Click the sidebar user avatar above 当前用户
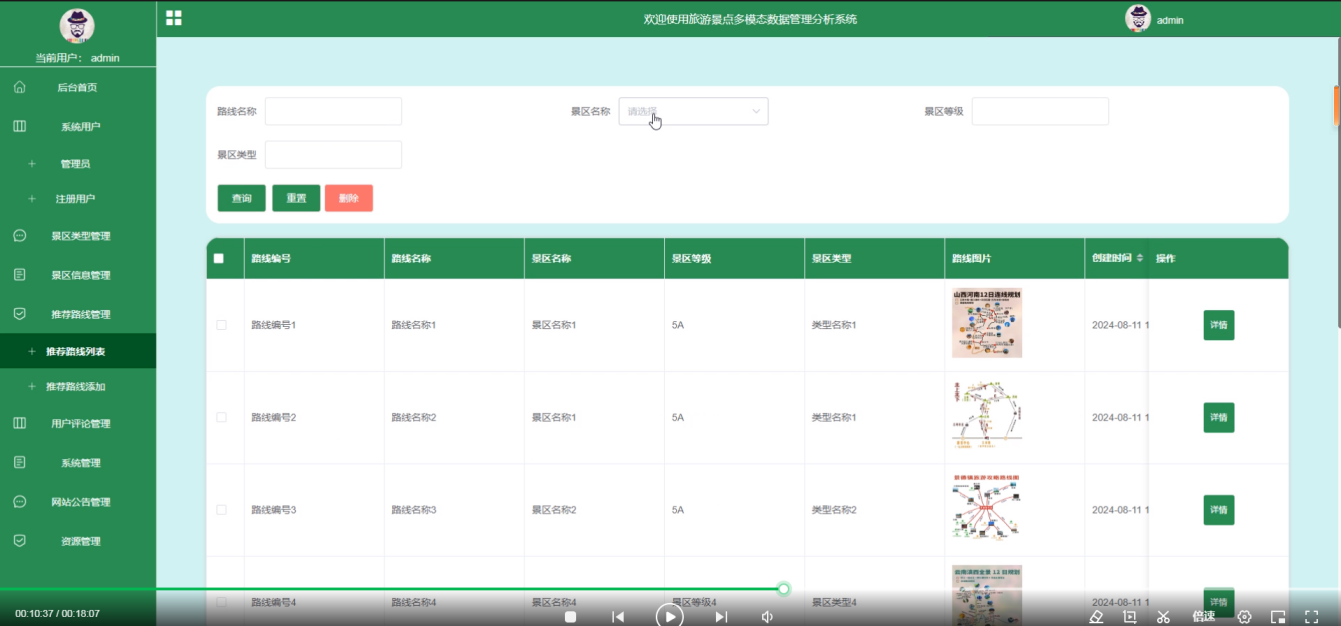The image size is (1341, 626). [77, 26]
